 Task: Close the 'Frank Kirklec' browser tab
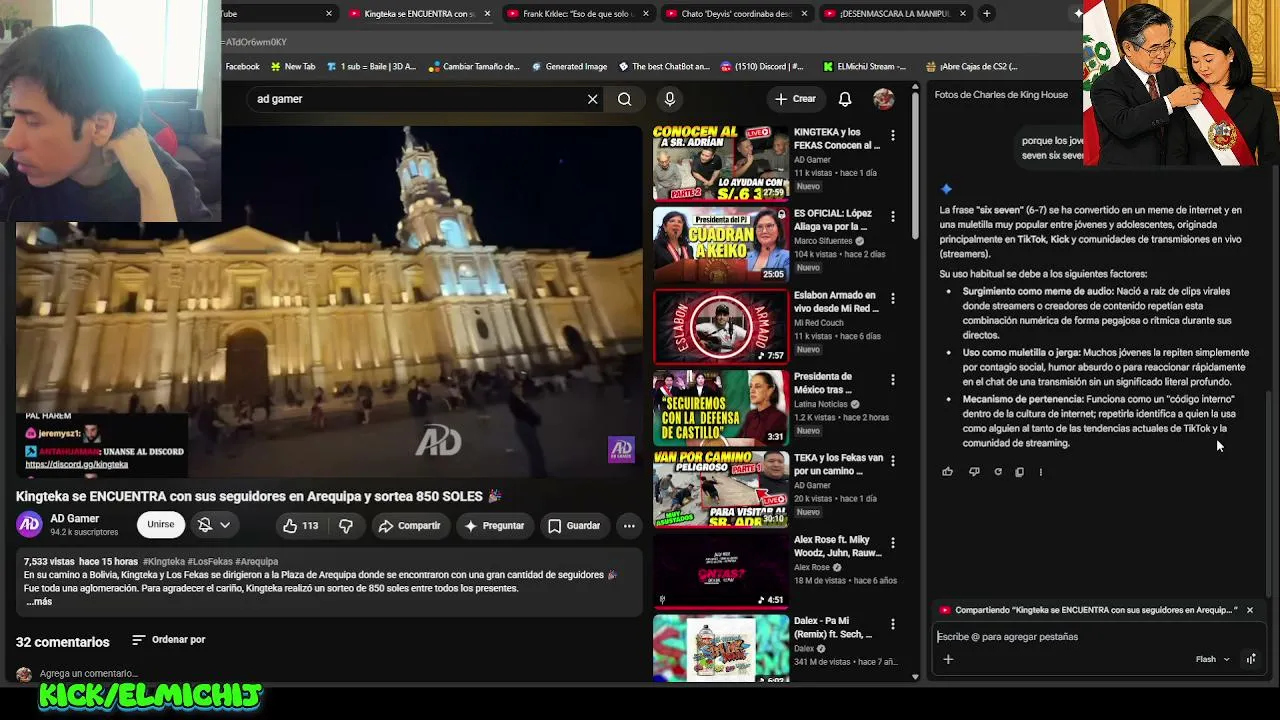coord(646,13)
